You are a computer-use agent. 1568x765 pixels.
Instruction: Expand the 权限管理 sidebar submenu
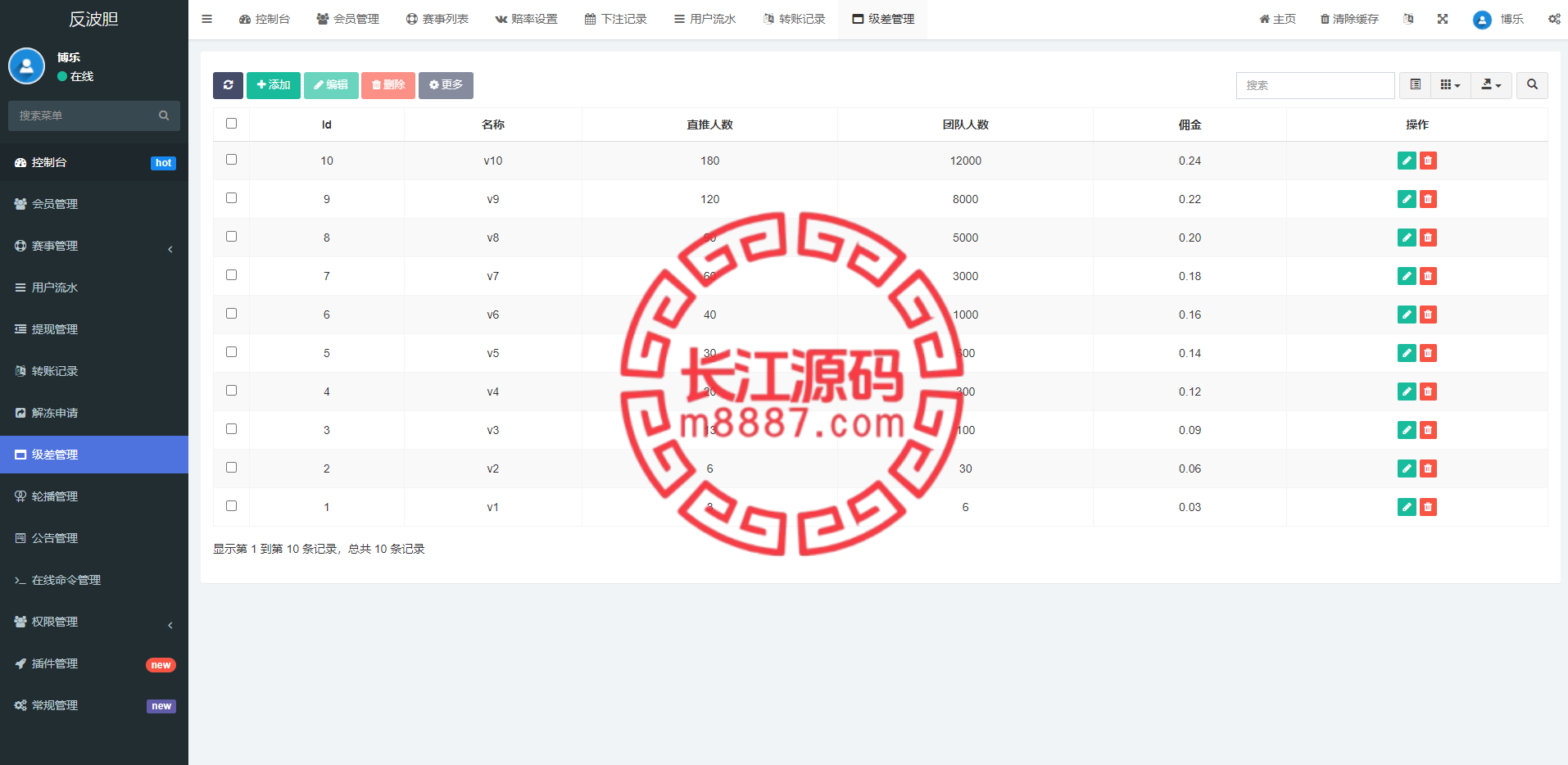click(x=94, y=622)
